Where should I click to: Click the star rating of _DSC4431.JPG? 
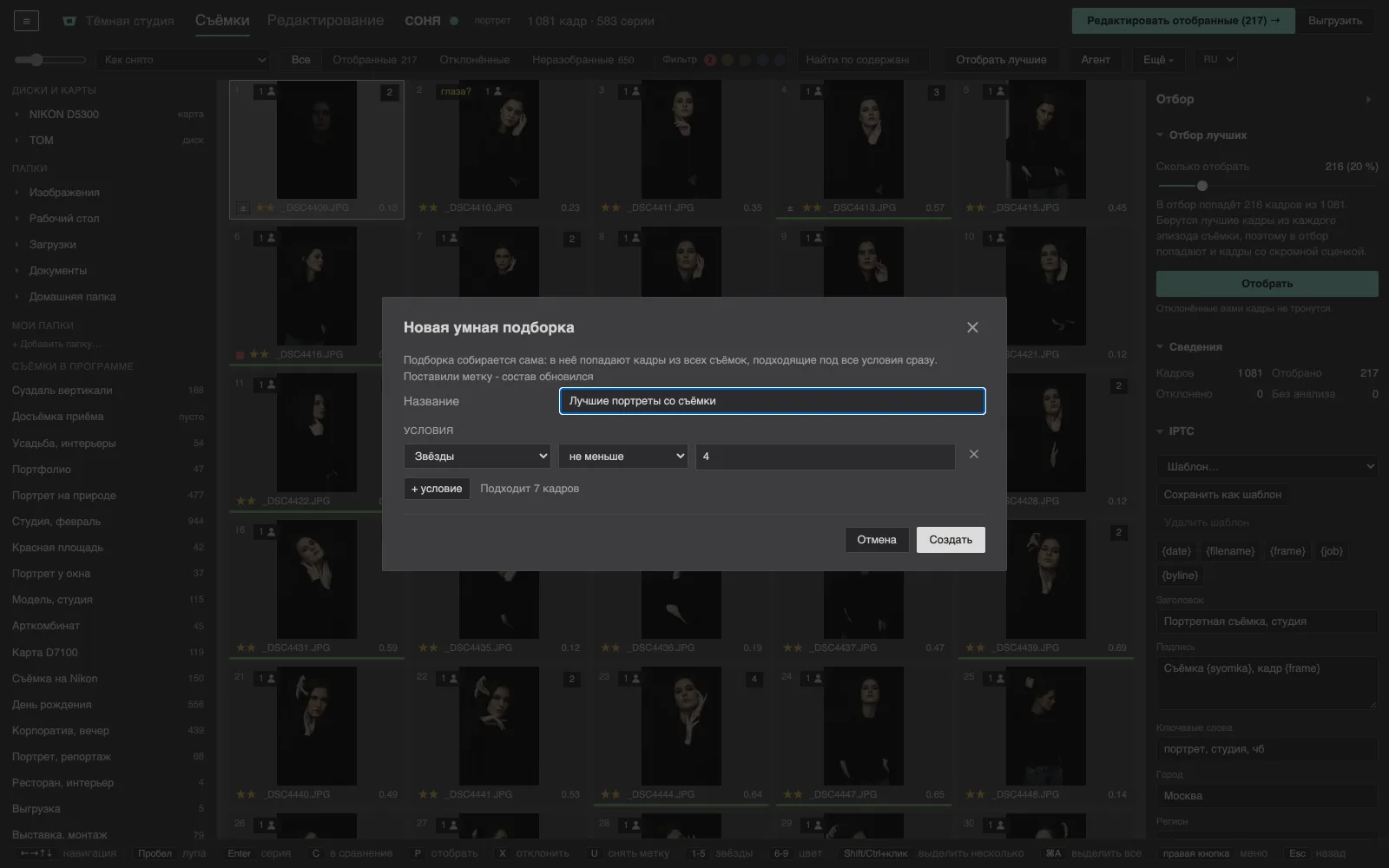tap(246, 648)
